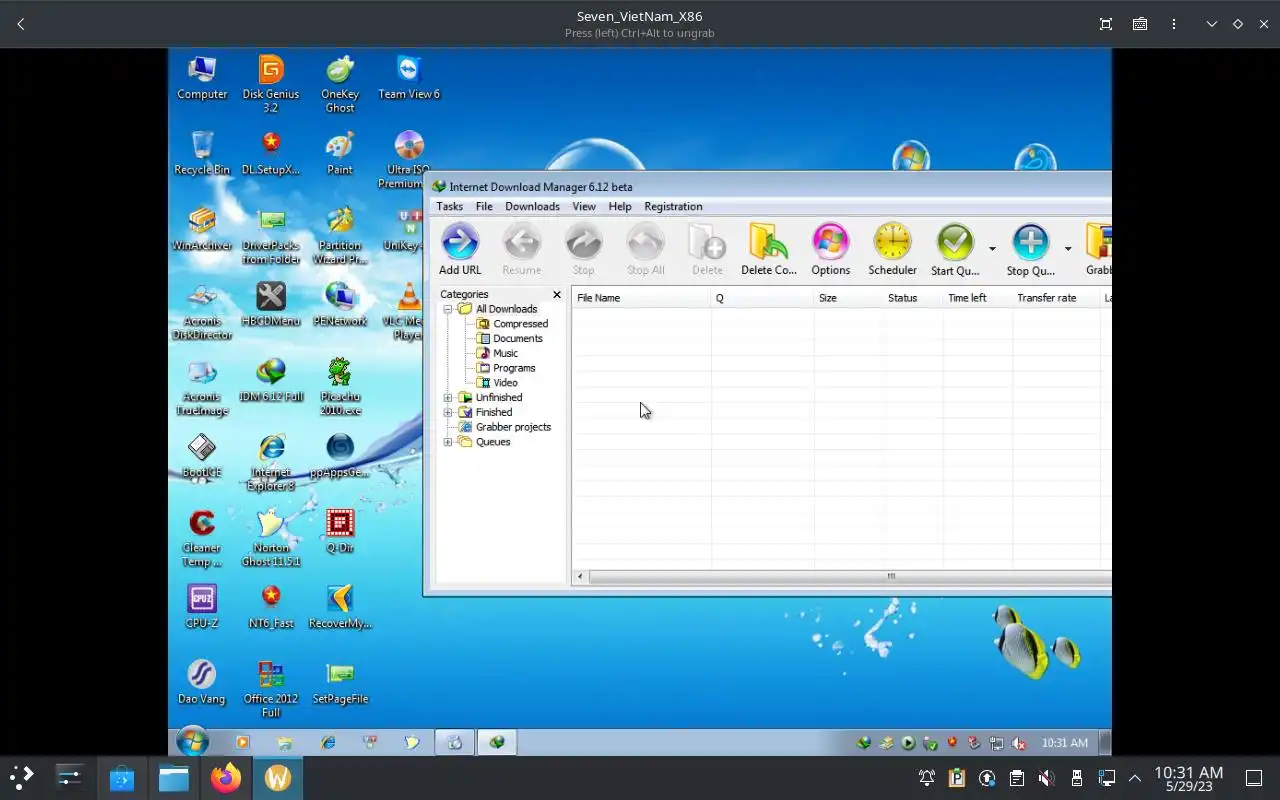Open the Scheduler clock icon
Screen dimensions: 1280x800
[892, 249]
